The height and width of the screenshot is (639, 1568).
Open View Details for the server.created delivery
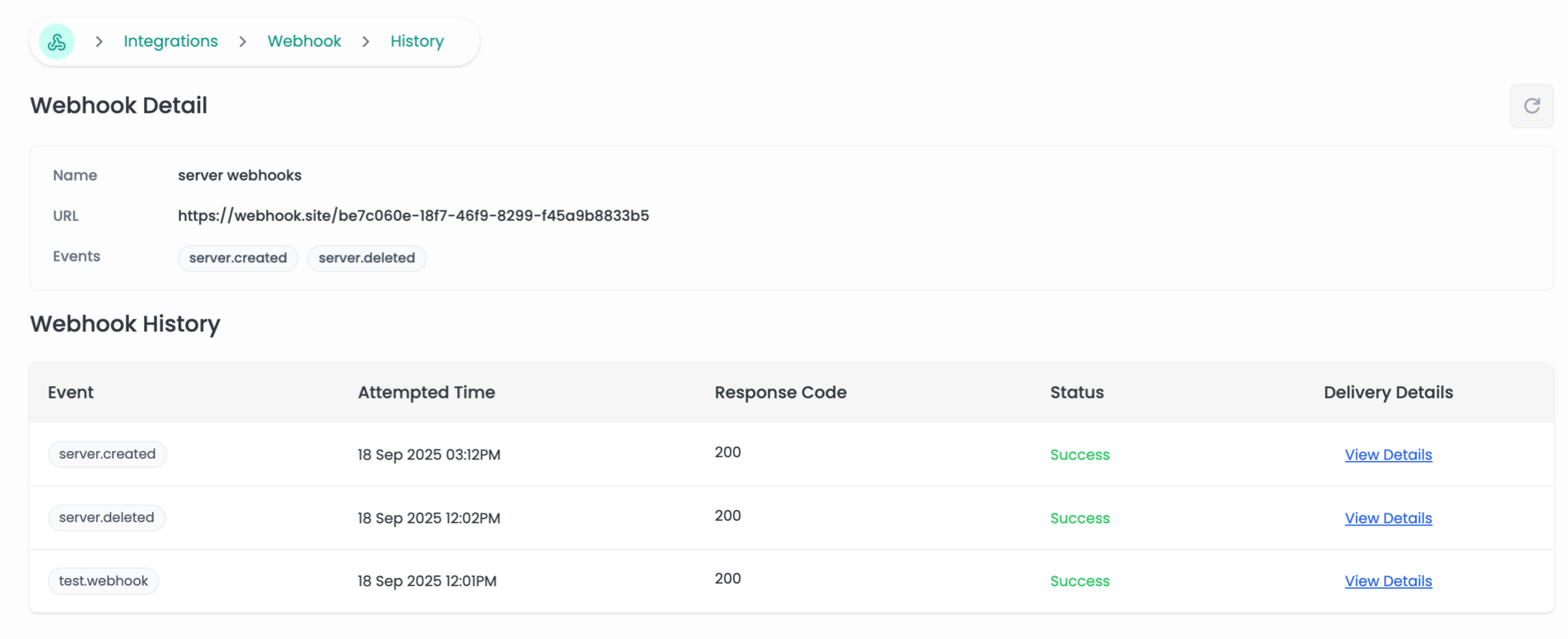(x=1388, y=455)
